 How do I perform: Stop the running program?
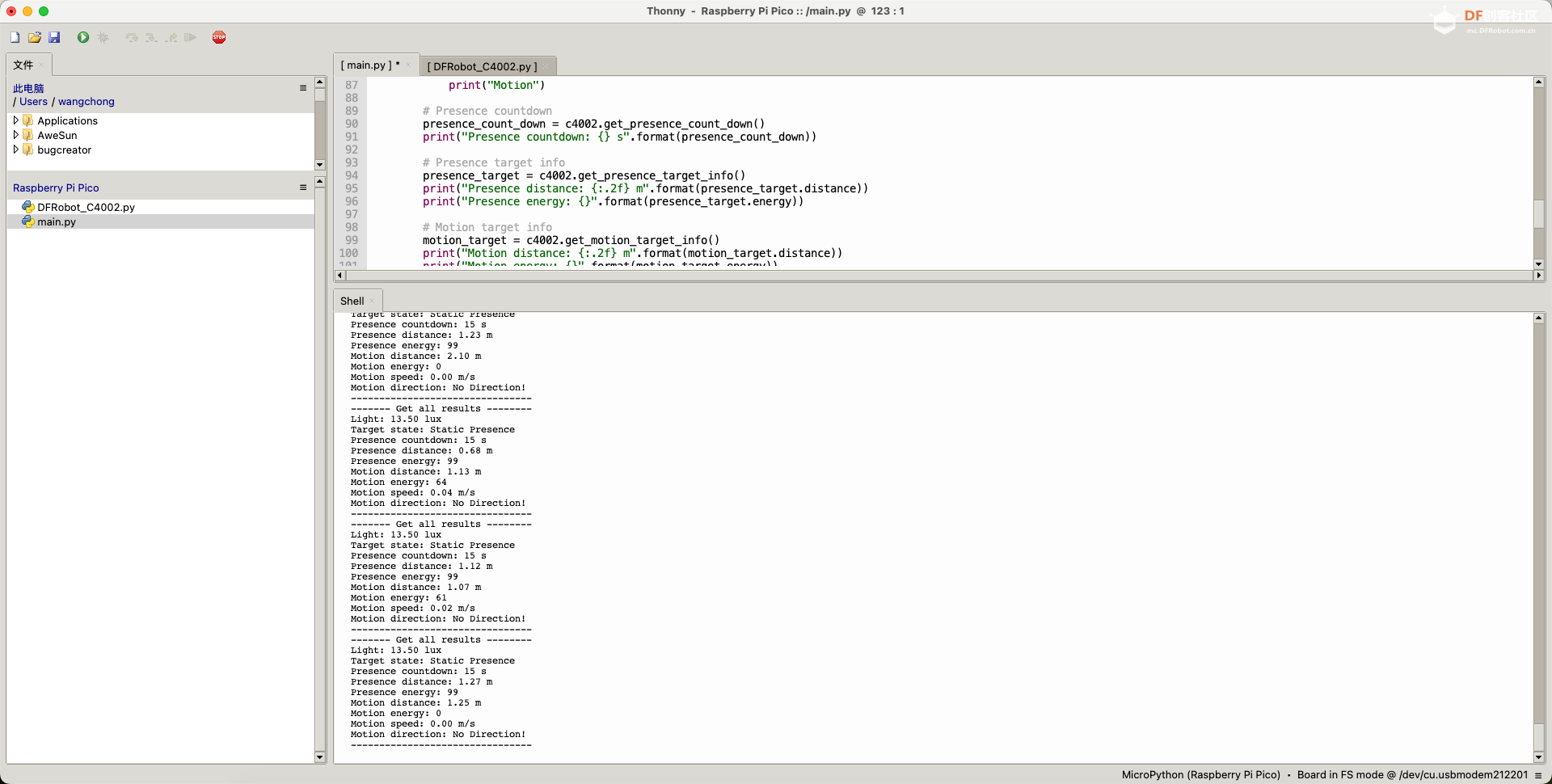(219, 37)
